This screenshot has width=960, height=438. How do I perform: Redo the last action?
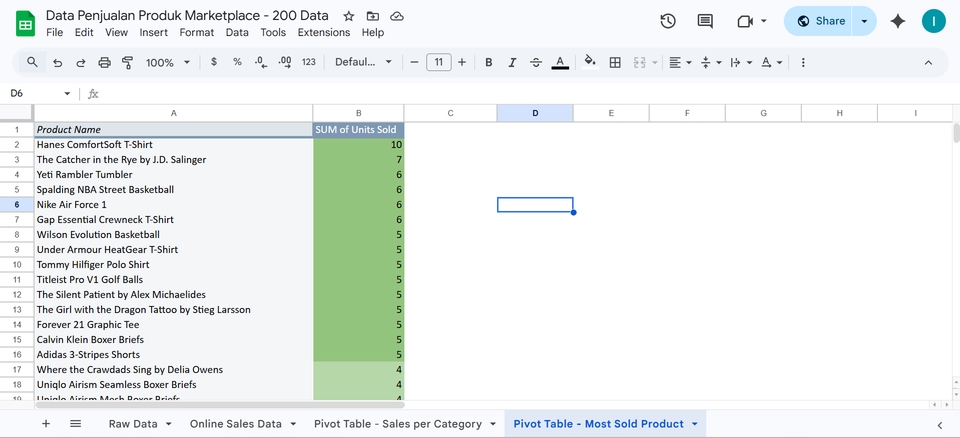[81, 62]
